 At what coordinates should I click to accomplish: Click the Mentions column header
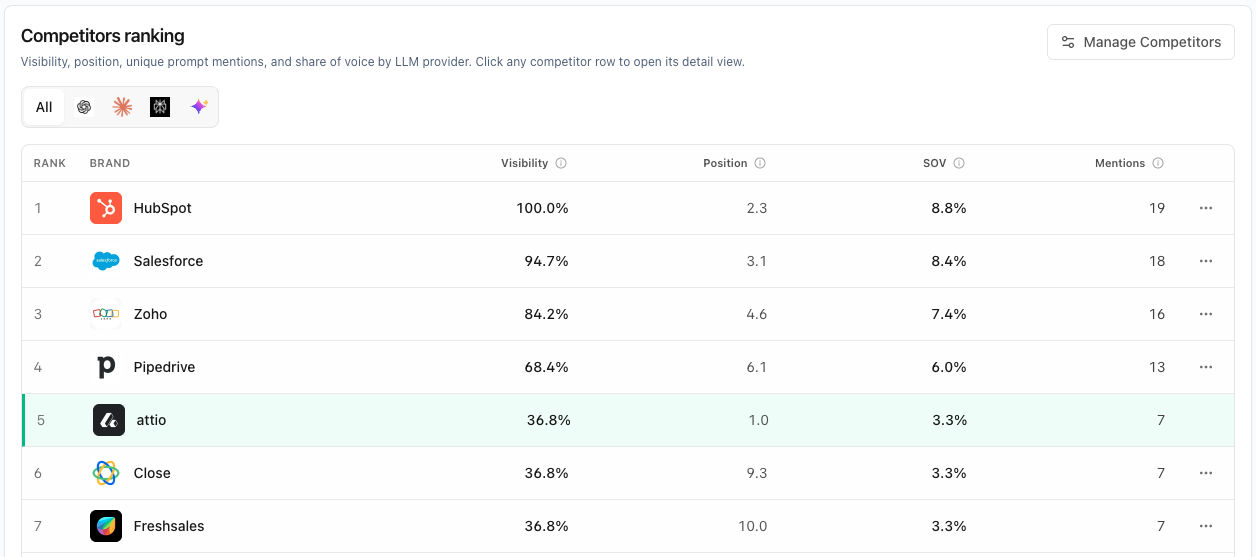pyautogui.click(x=1120, y=163)
